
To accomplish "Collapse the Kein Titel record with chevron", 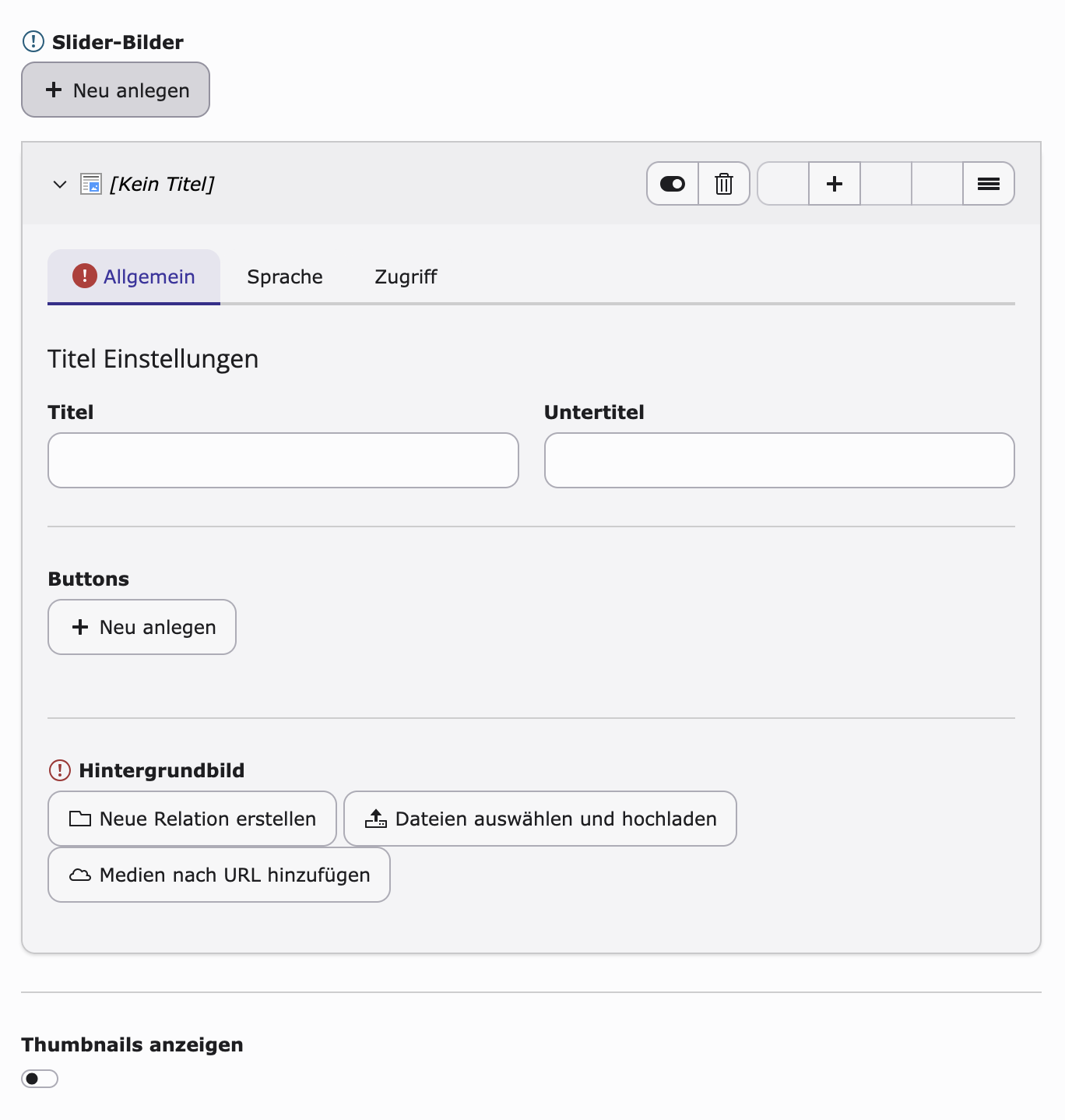I will (x=60, y=185).
